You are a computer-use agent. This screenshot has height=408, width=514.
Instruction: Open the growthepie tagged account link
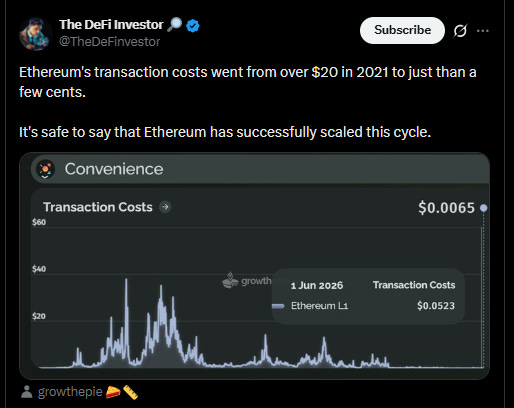tap(70, 392)
